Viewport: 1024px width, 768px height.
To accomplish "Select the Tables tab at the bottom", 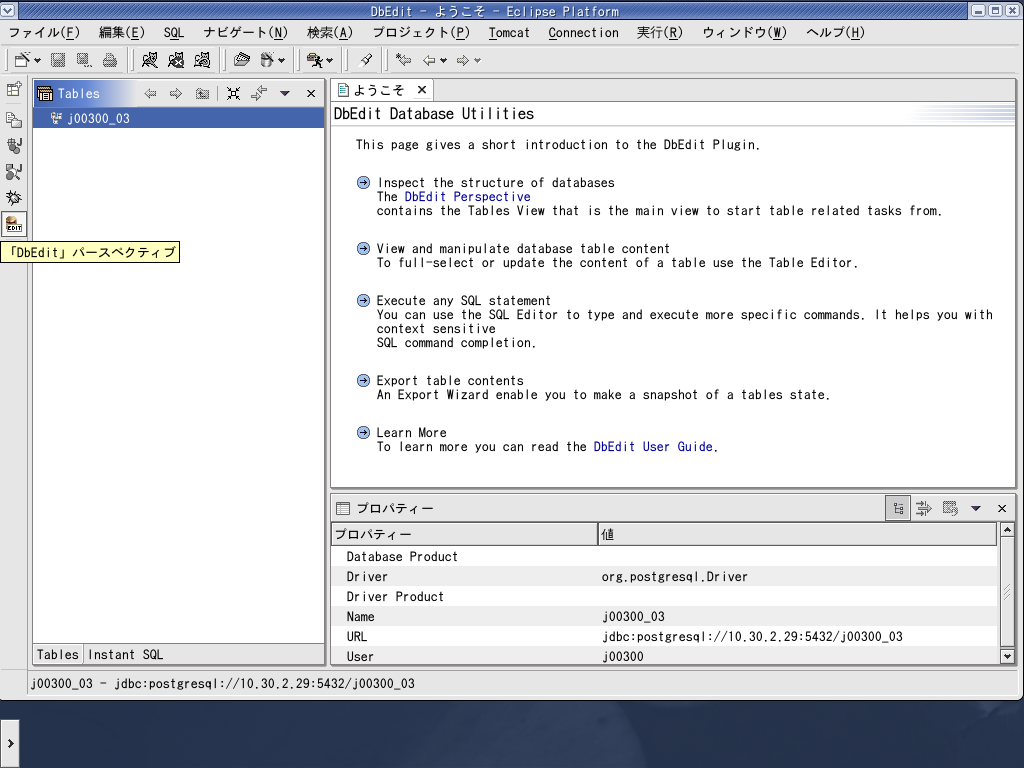I will tap(57, 654).
